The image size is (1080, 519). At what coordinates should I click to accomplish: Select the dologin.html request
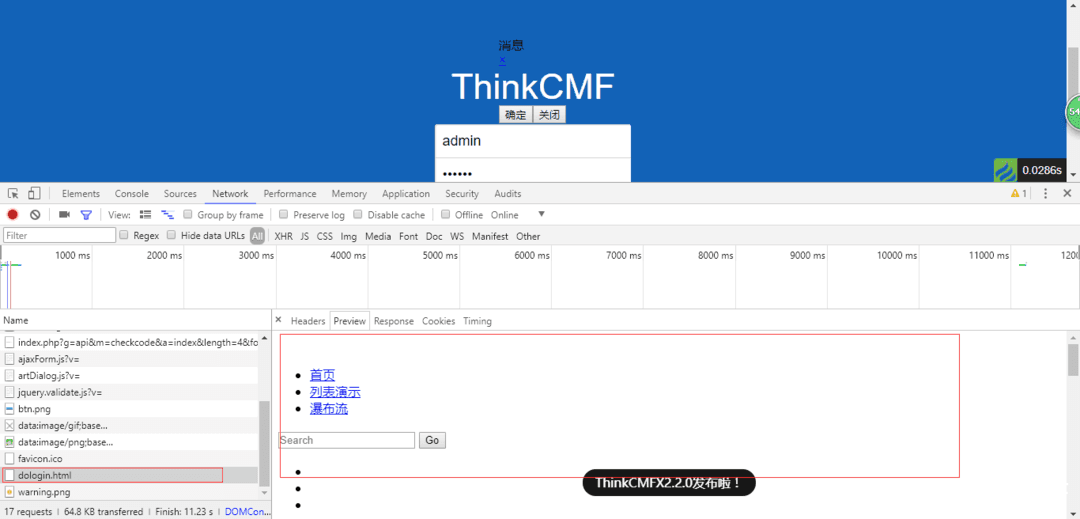[x=129, y=475]
